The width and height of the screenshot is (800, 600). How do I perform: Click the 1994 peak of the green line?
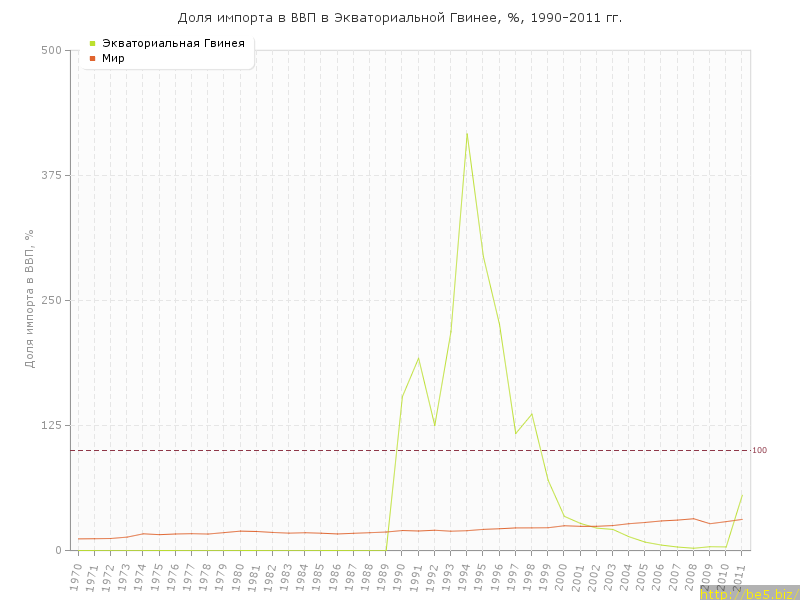[x=467, y=133]
